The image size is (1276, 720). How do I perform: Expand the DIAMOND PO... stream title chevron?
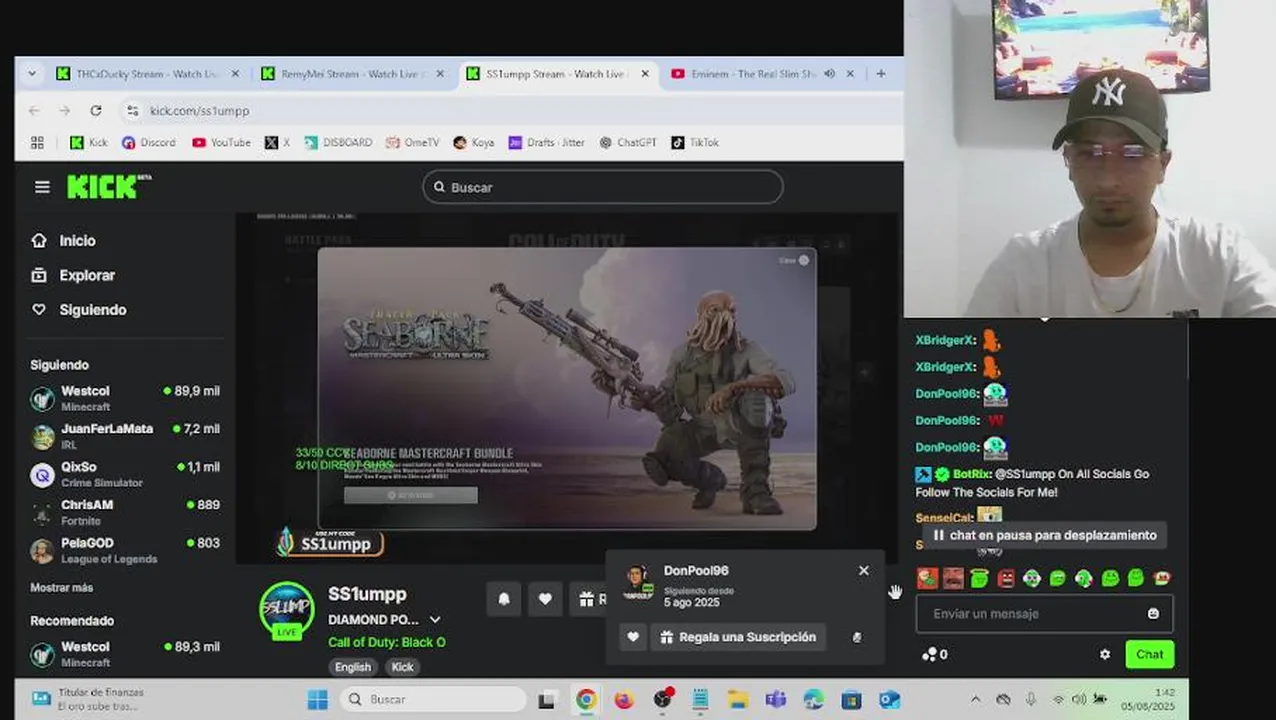[435, 620]
